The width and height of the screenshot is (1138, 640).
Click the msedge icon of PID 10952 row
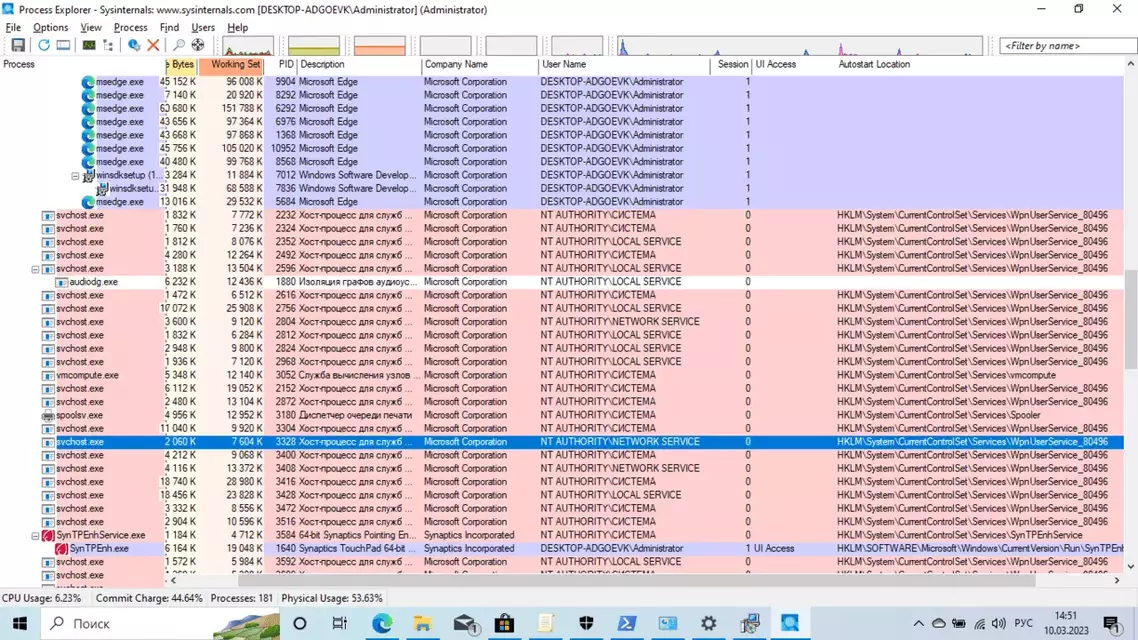(89, 149)
